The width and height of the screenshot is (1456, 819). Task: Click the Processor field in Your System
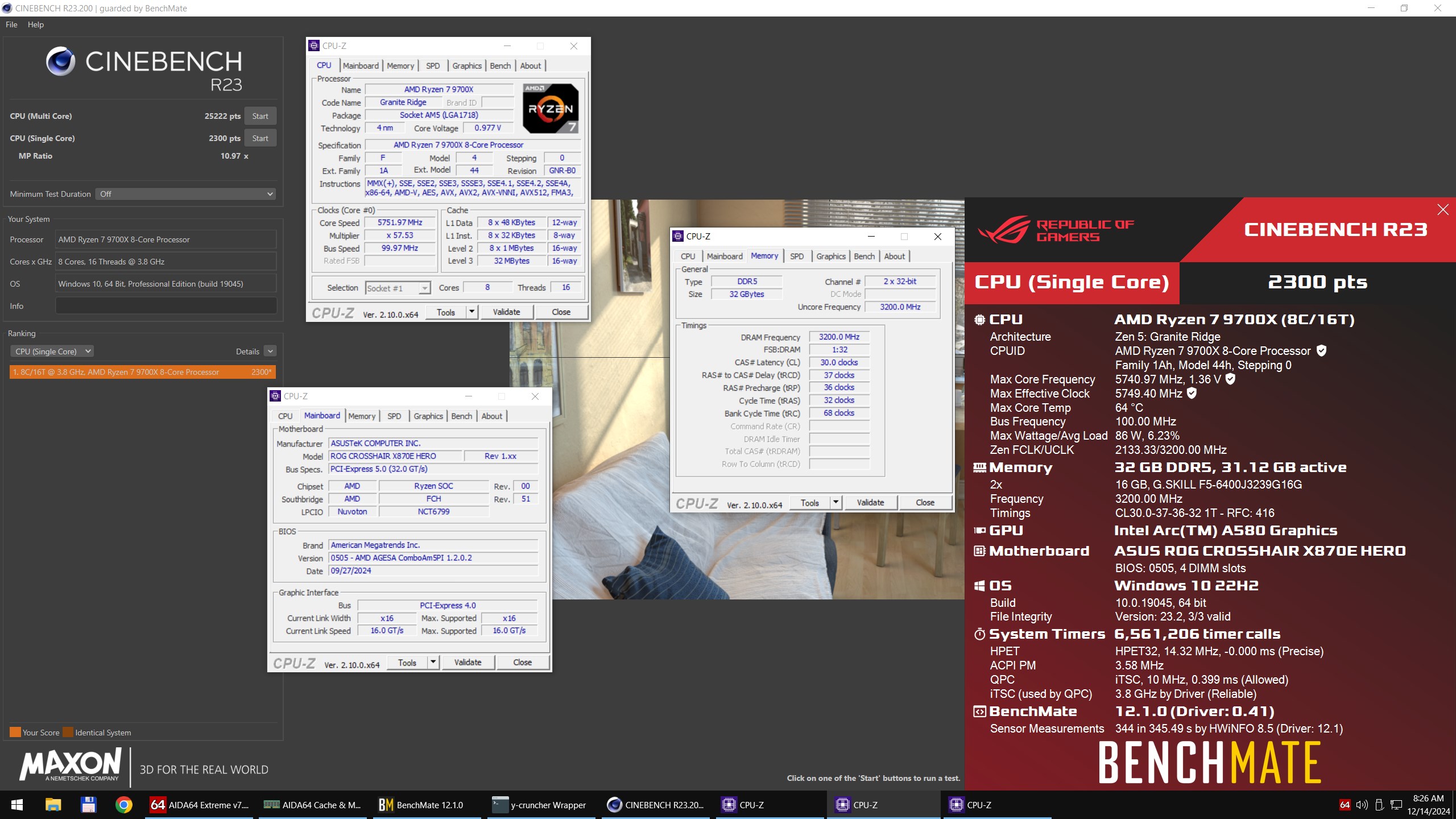(x=166, y=239)
